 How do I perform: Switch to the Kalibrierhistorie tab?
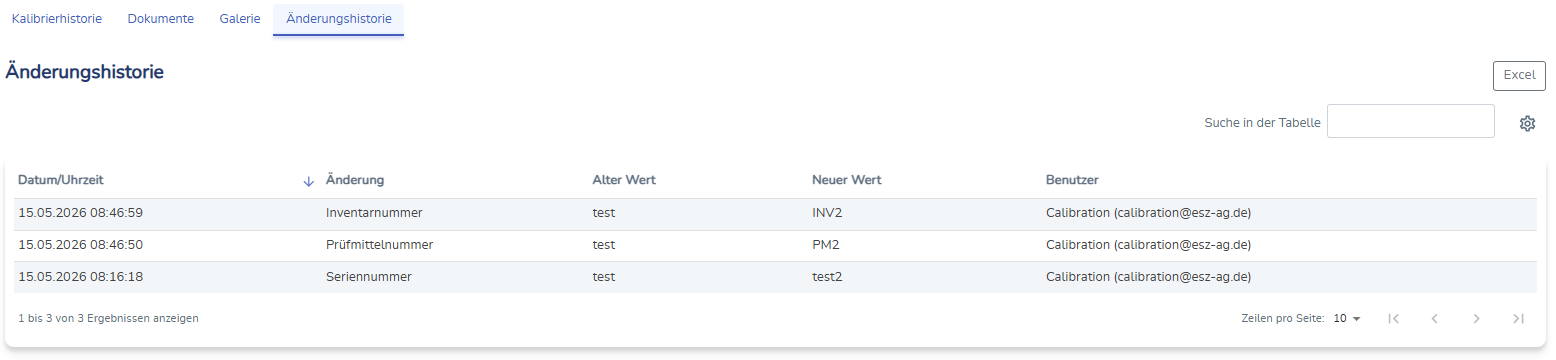coord(57,19)
